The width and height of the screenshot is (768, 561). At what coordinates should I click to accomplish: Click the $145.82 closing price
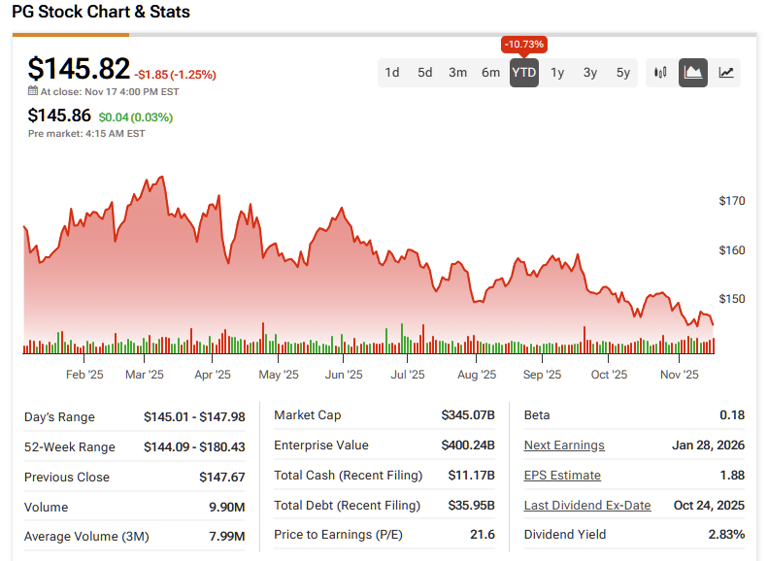79,68
